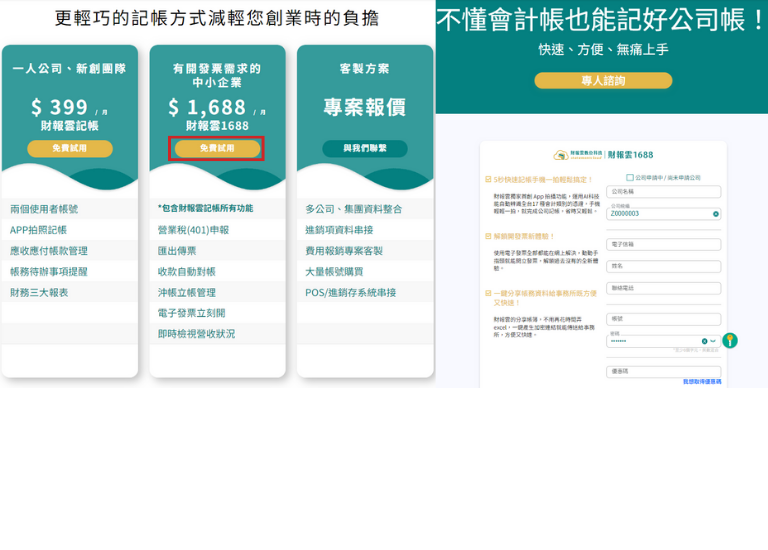Screen dimensions: 768x550
Task: Click the 沖帳立帳管理 feature row
Action: (x=217, y=292)
